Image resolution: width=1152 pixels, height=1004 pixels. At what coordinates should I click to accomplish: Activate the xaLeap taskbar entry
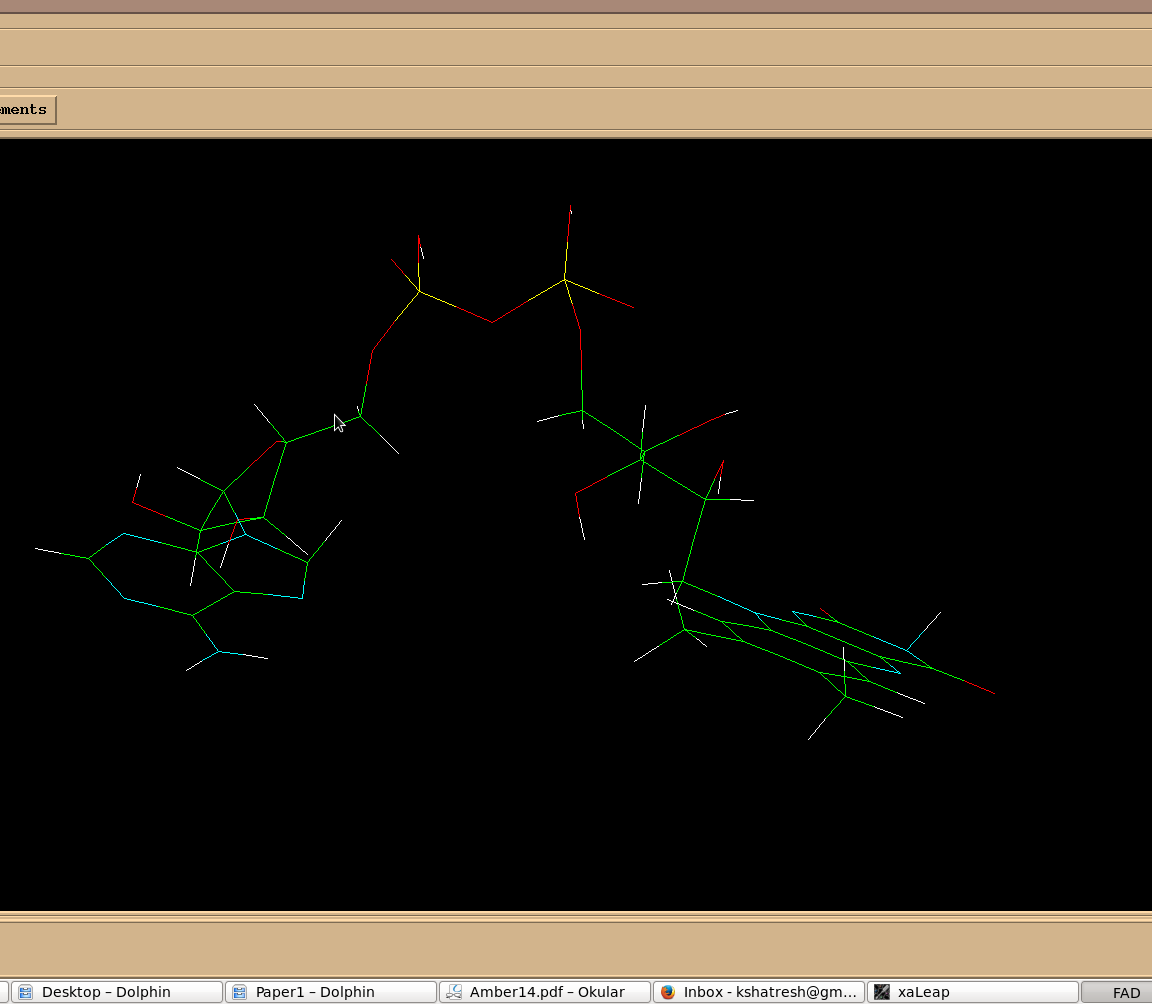click(972, 992)
